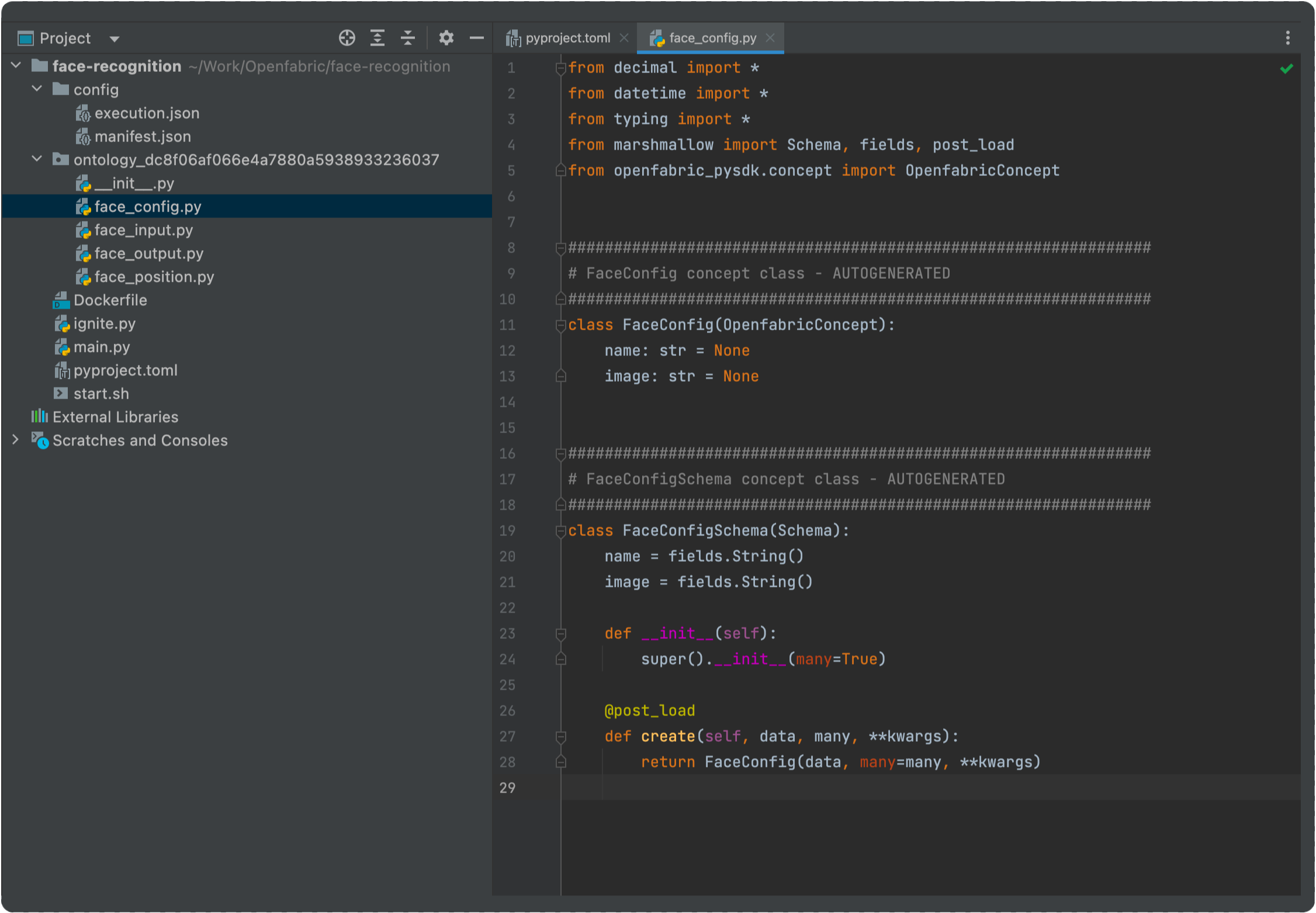
Task: Click the main.py Python file icon
Action: (62, 347)
